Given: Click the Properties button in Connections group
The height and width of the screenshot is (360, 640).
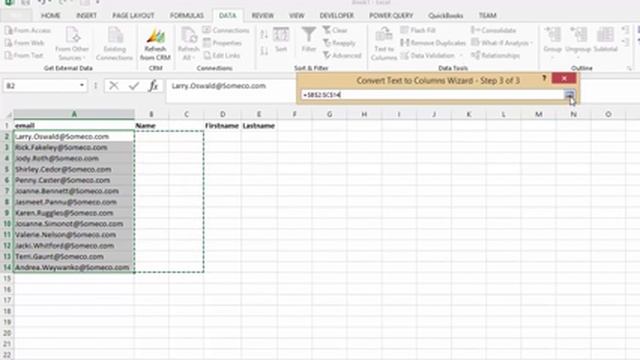Looking at the screenshot, I should coord(222,43).
